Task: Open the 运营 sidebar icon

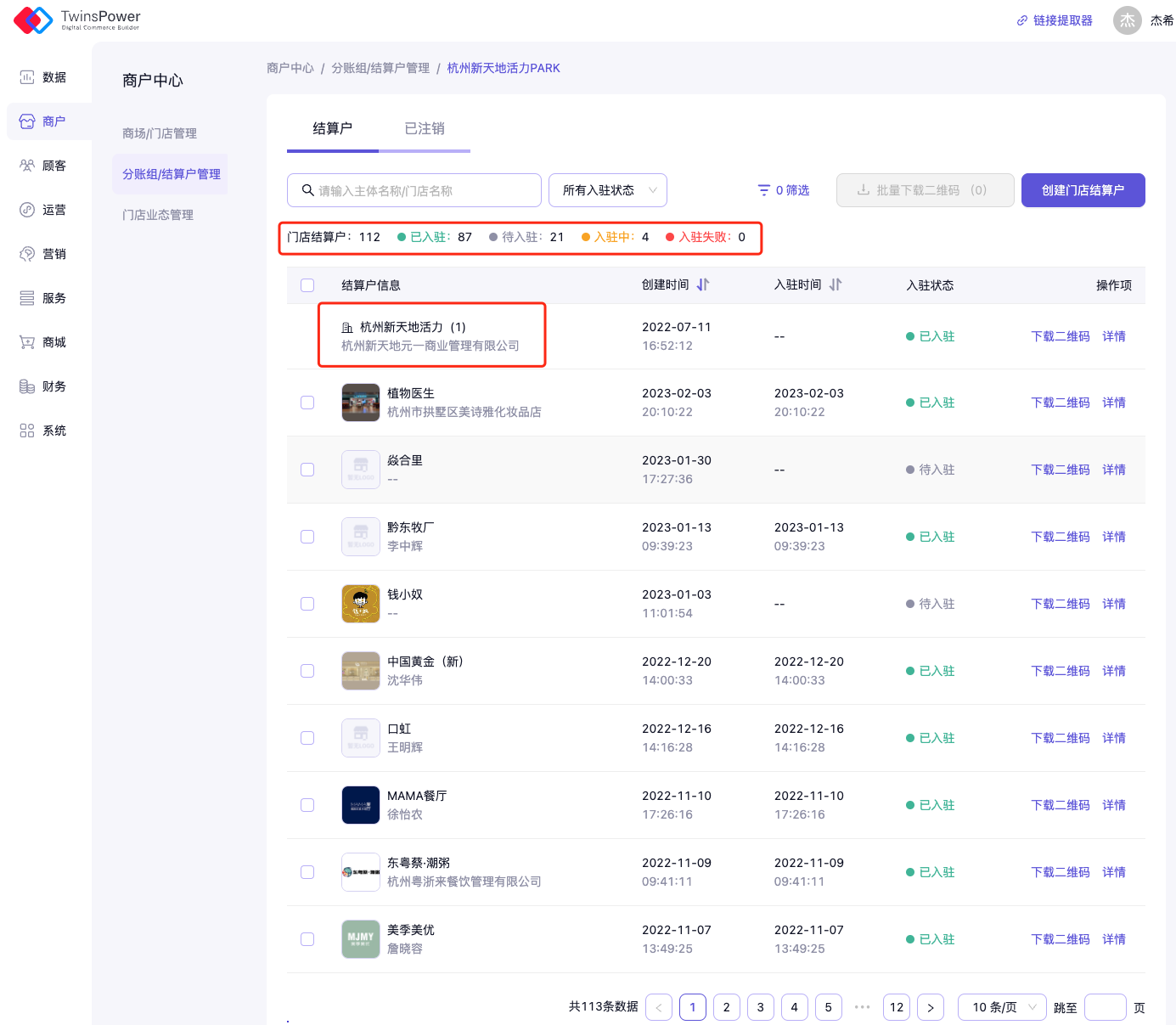Action: (x=27, y=210)
